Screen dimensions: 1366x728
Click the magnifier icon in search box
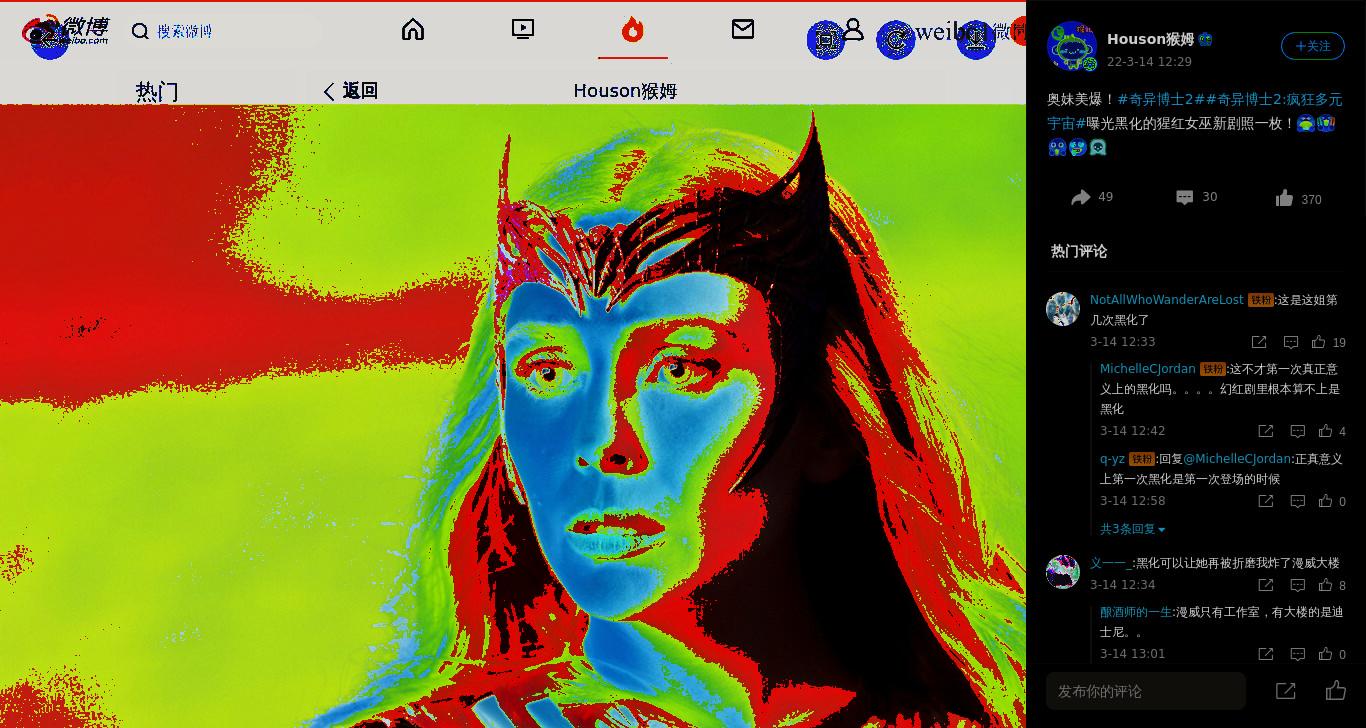coord(140,31)
